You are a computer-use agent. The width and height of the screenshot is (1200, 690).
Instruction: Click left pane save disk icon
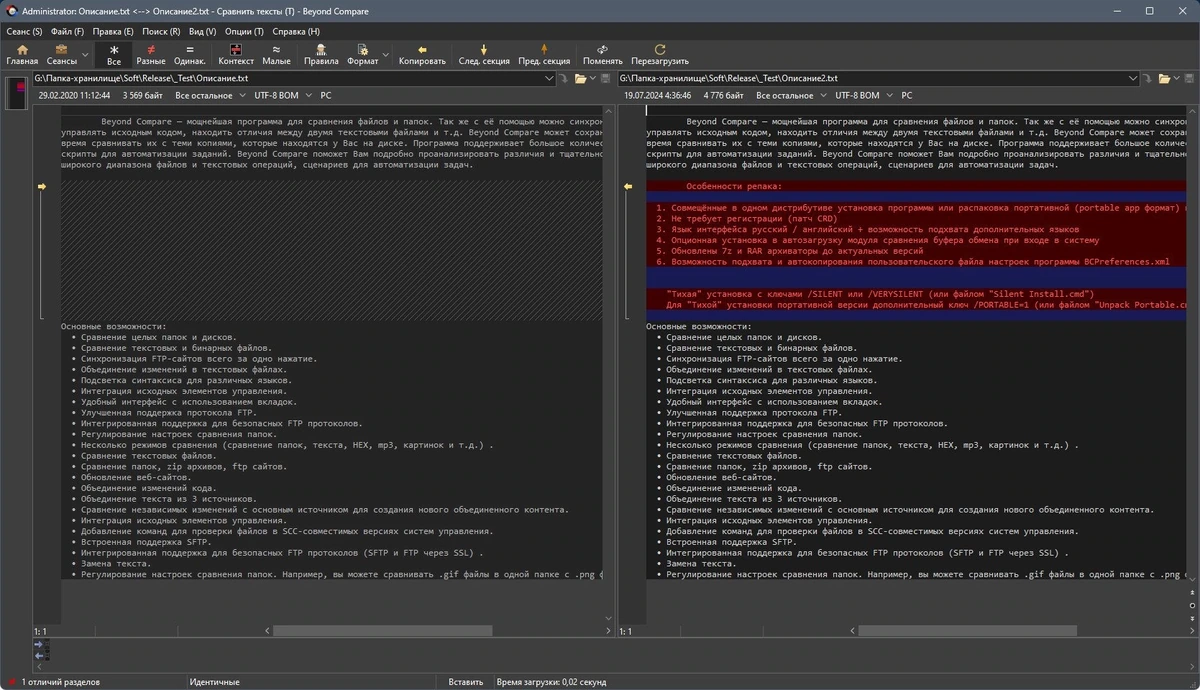pos(606,78)
